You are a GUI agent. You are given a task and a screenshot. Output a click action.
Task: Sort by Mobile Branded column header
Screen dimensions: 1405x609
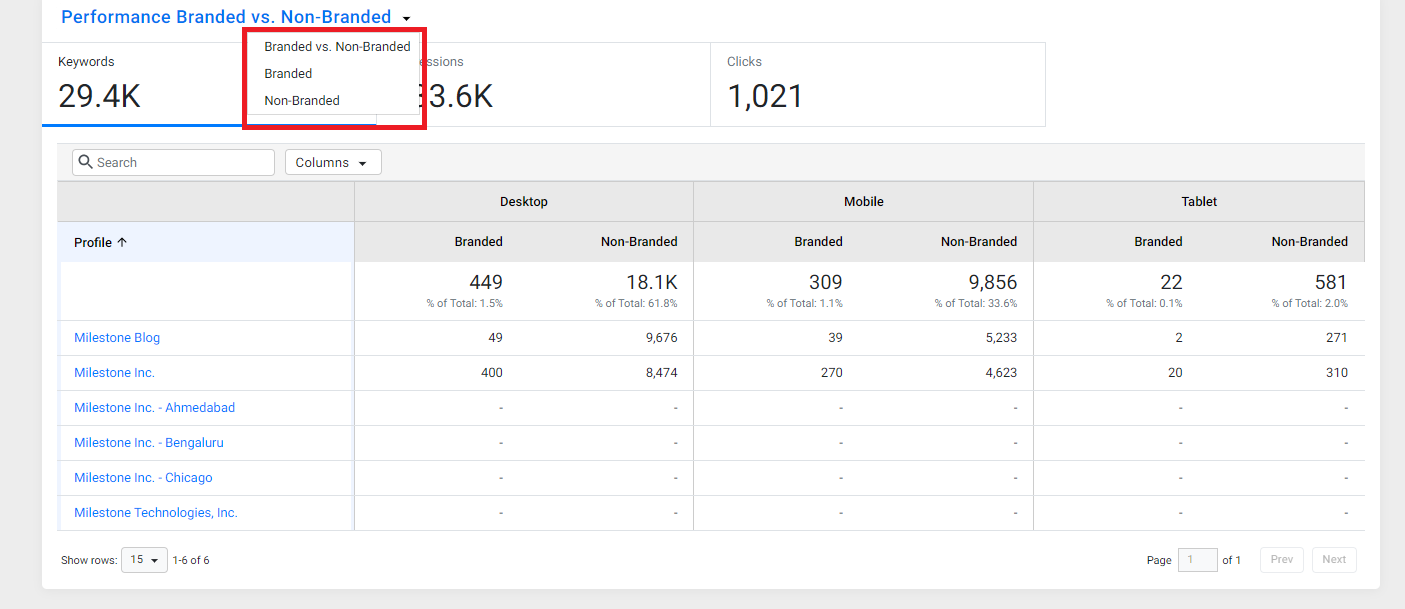pyautogui.click(x=819, y=242)
